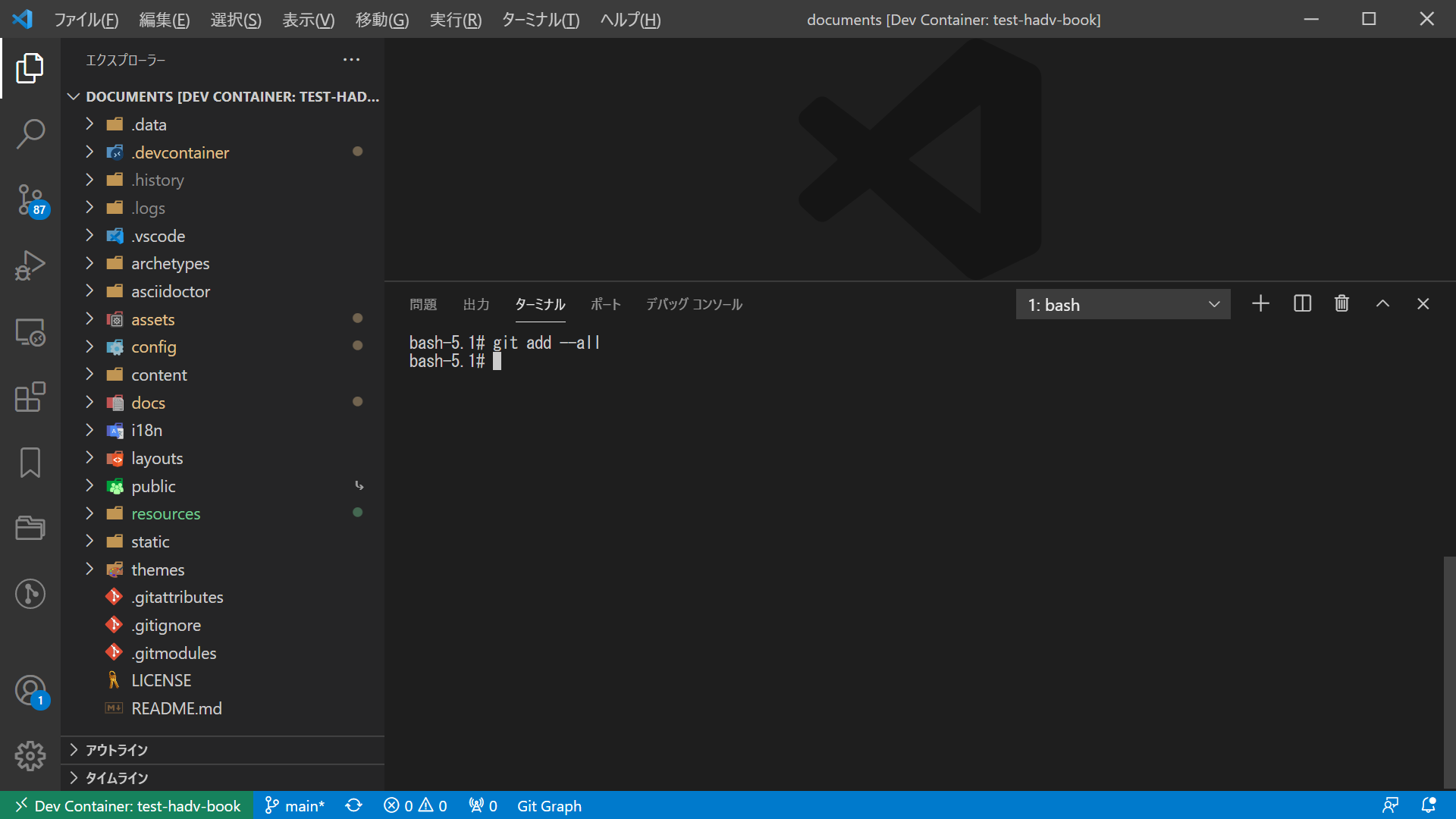
Task: Open the Bookmarks view icon
Action: 30,463
